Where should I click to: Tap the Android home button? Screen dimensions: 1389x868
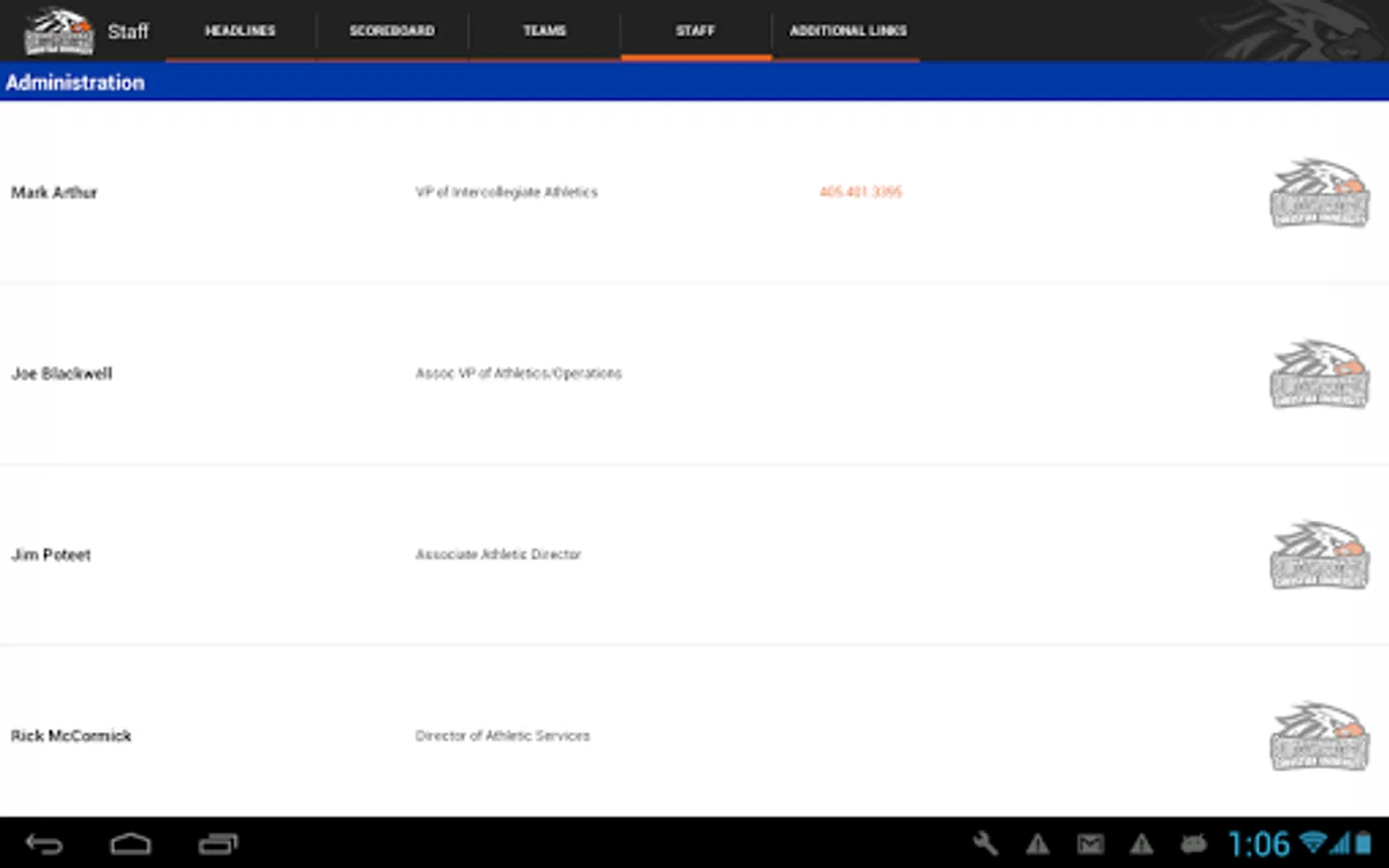[x=130, y=845]
